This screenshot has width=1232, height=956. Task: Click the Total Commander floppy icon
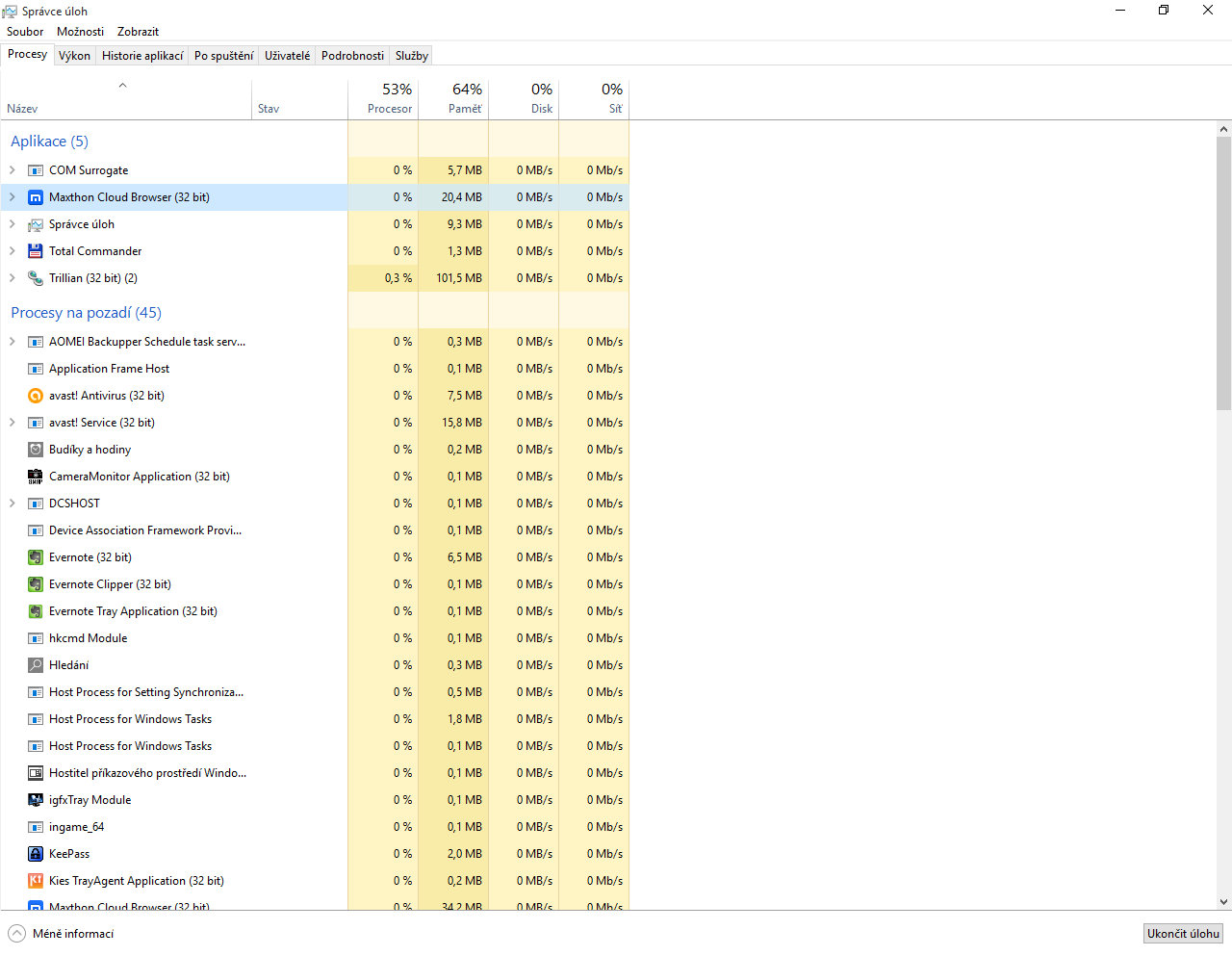click(x=36, y=251)
